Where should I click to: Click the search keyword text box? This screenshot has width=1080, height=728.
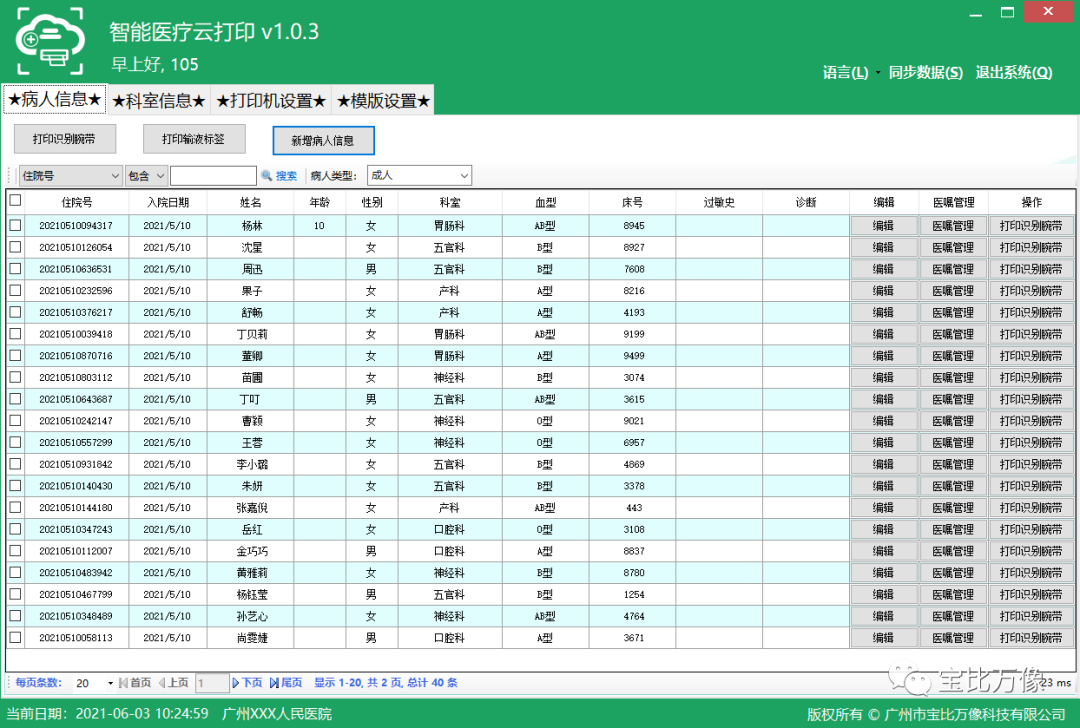tap(213, 176)
